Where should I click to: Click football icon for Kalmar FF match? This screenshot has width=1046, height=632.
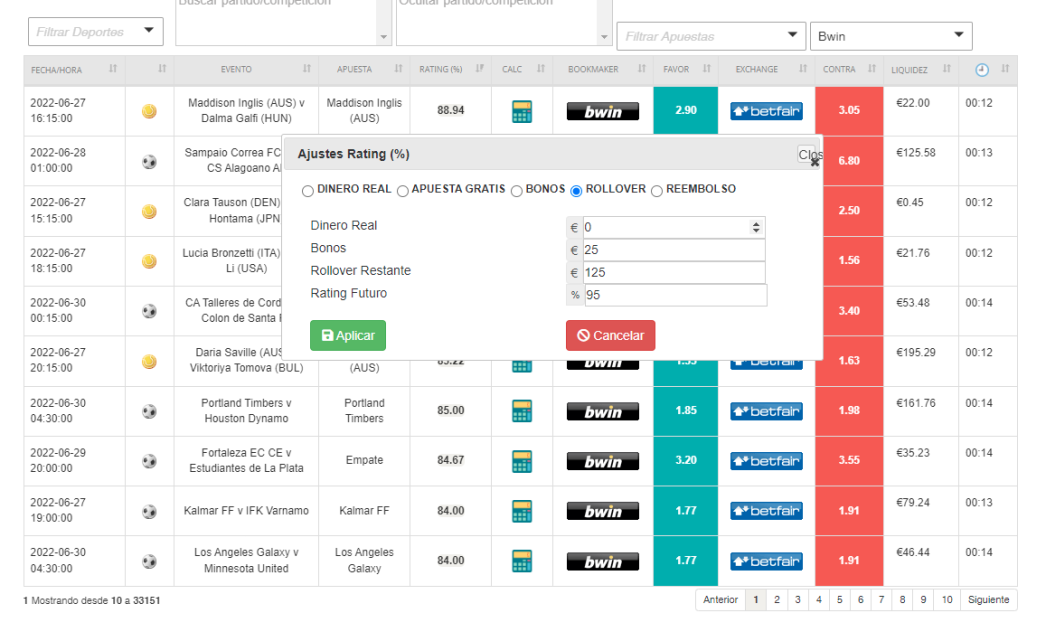(149, 512)
